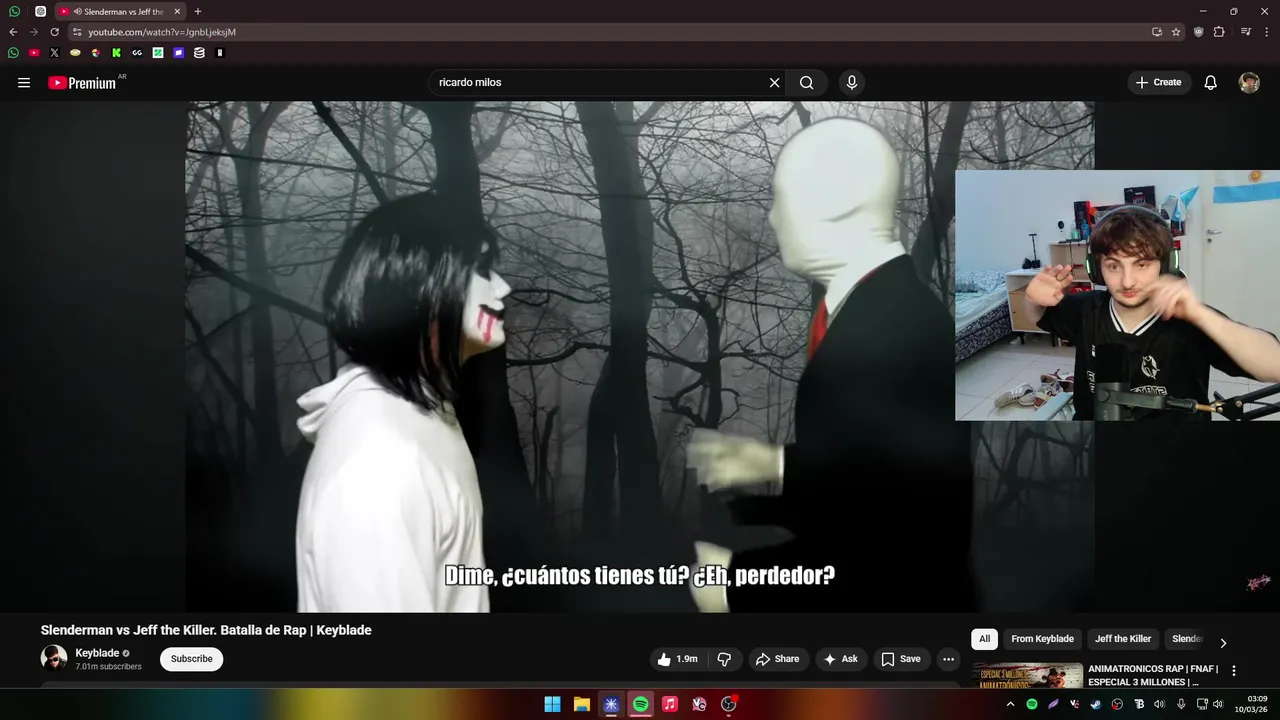Like the video with 1.9m likes
This screenshot has width=1280, height=720.
[677, 659]
